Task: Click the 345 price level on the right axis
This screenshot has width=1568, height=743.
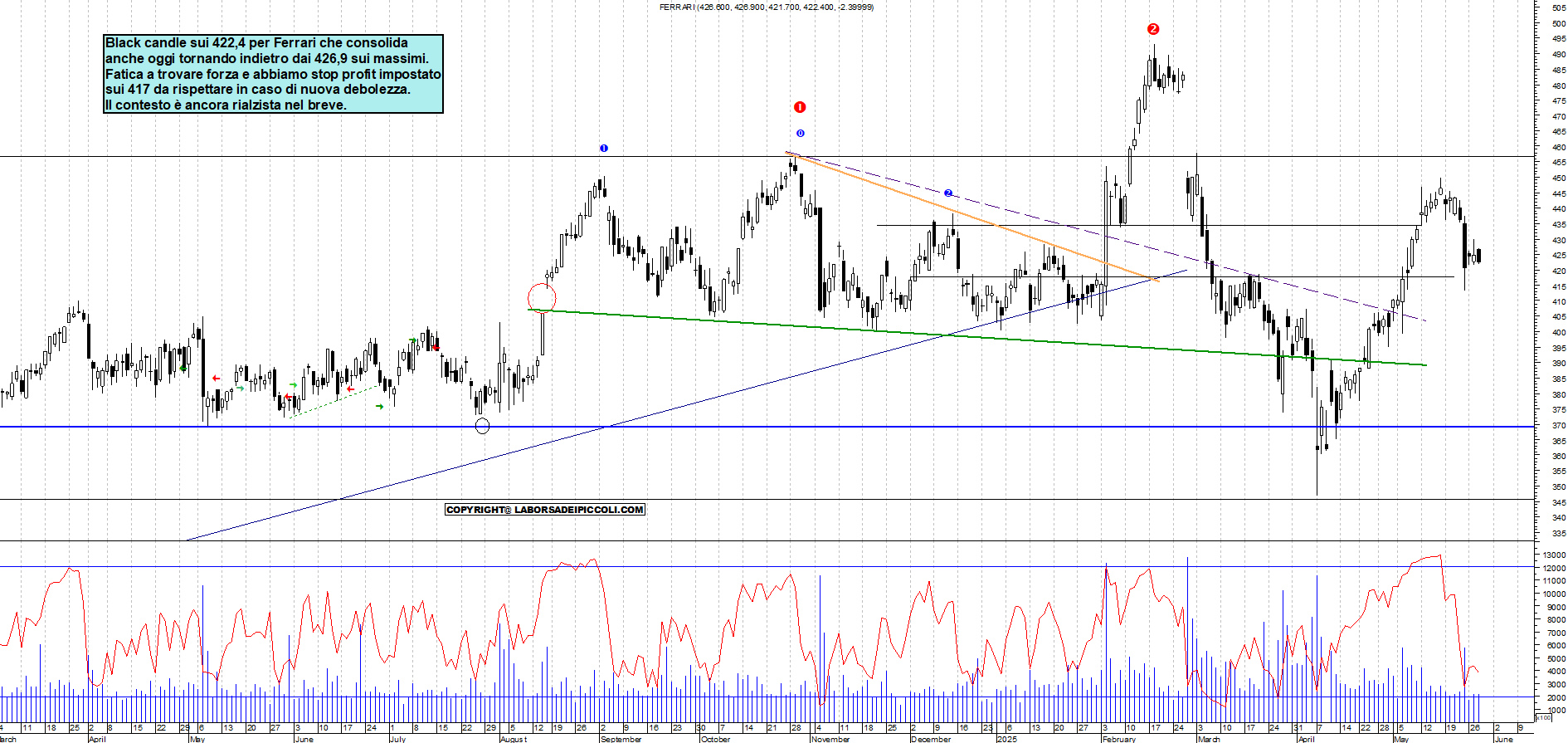Action: tap(1559, 502)
